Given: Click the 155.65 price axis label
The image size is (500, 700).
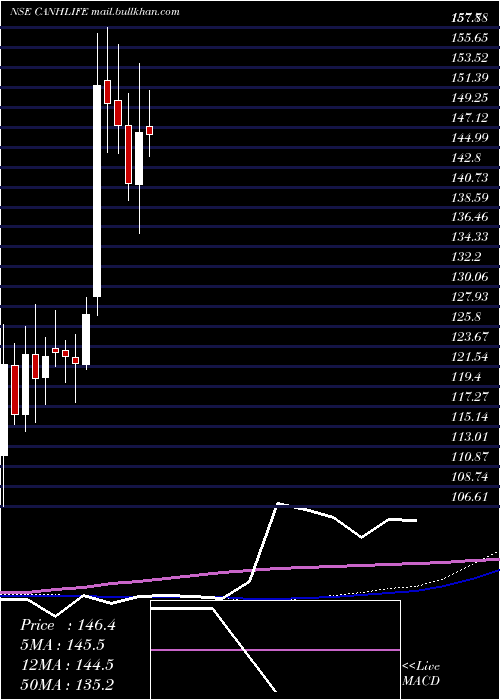Looking at the screenshot, I should [x=469, y=38].
